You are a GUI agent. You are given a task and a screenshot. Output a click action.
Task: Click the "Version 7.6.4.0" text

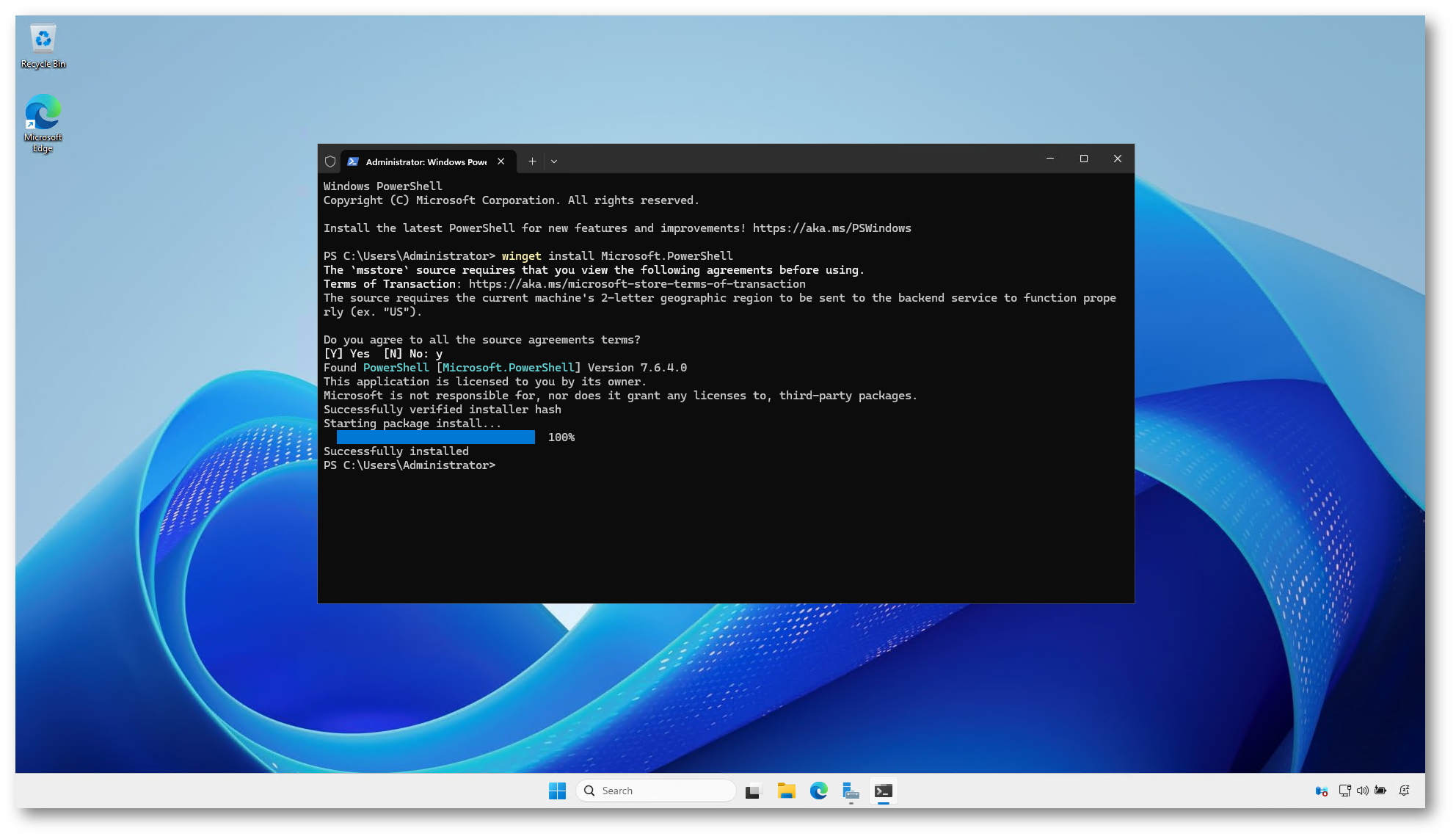pyautogui.click(x=637, y=368)
